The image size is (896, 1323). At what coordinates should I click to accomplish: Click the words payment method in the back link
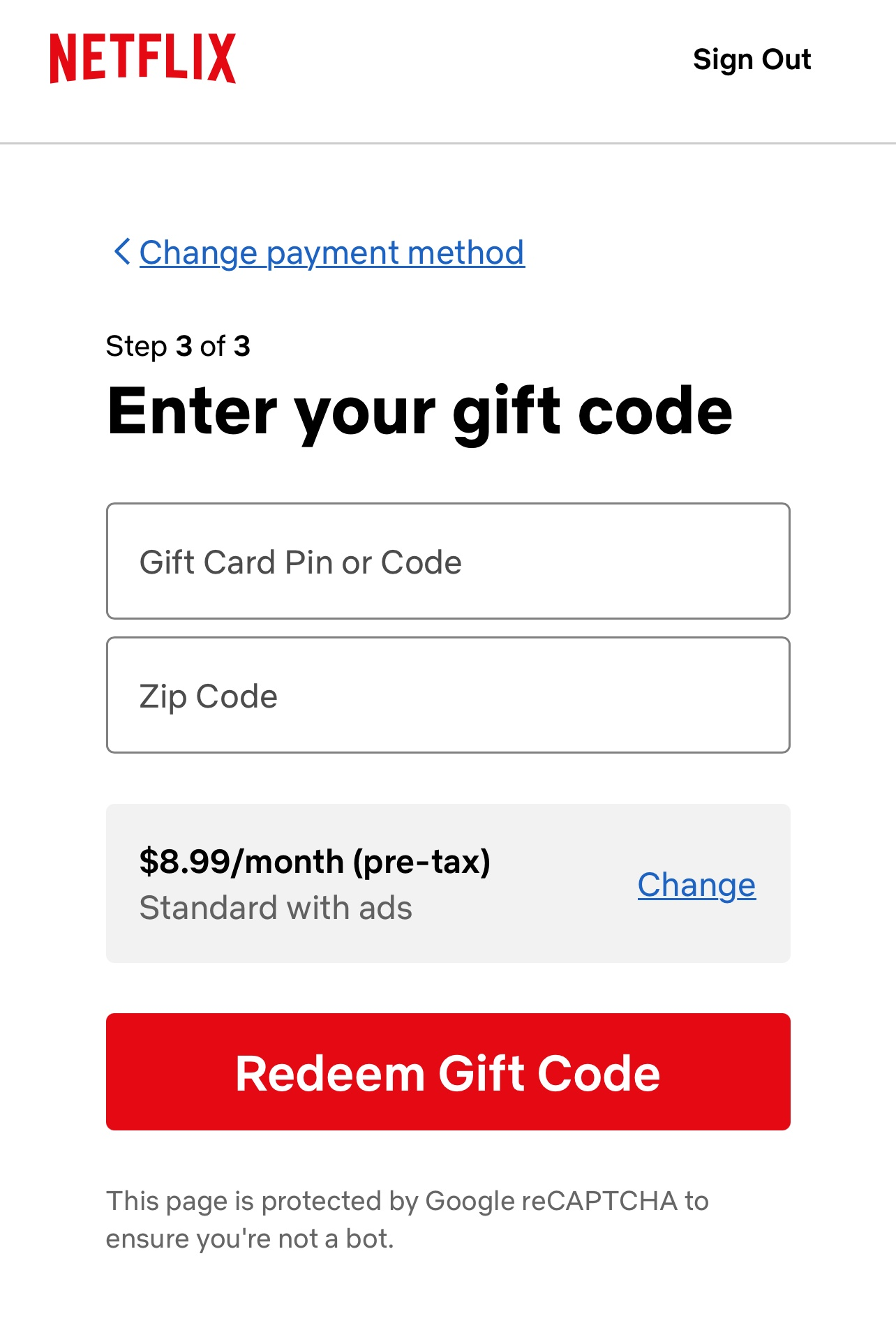[x=395, y=253]
